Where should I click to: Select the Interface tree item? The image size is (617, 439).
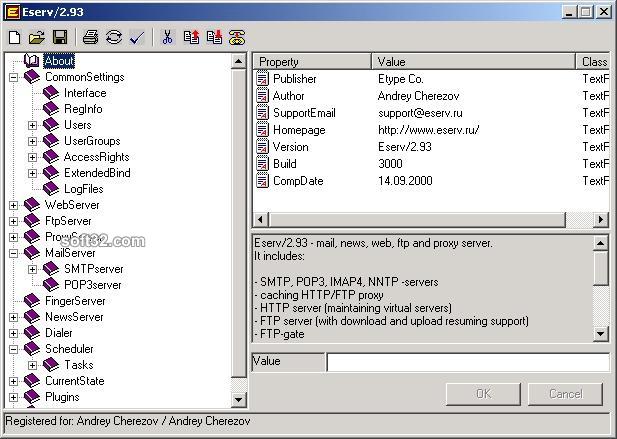point(85,93)
